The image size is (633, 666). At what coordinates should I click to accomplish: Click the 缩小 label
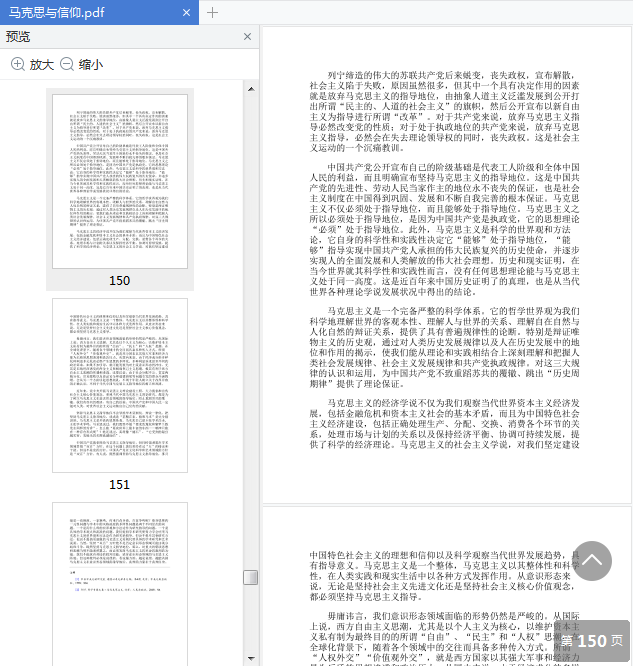(90, 65)
